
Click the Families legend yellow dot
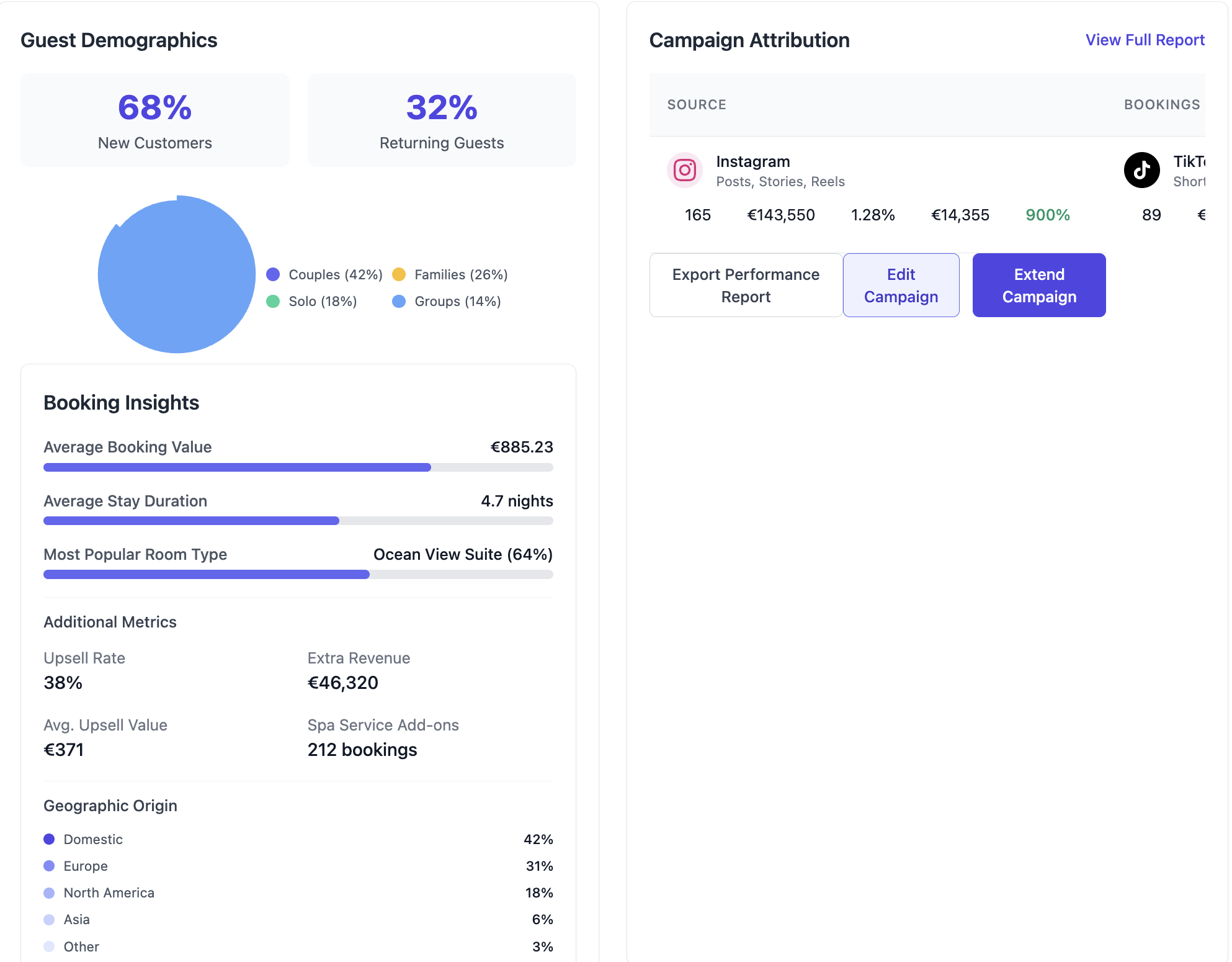coord(399,274)
